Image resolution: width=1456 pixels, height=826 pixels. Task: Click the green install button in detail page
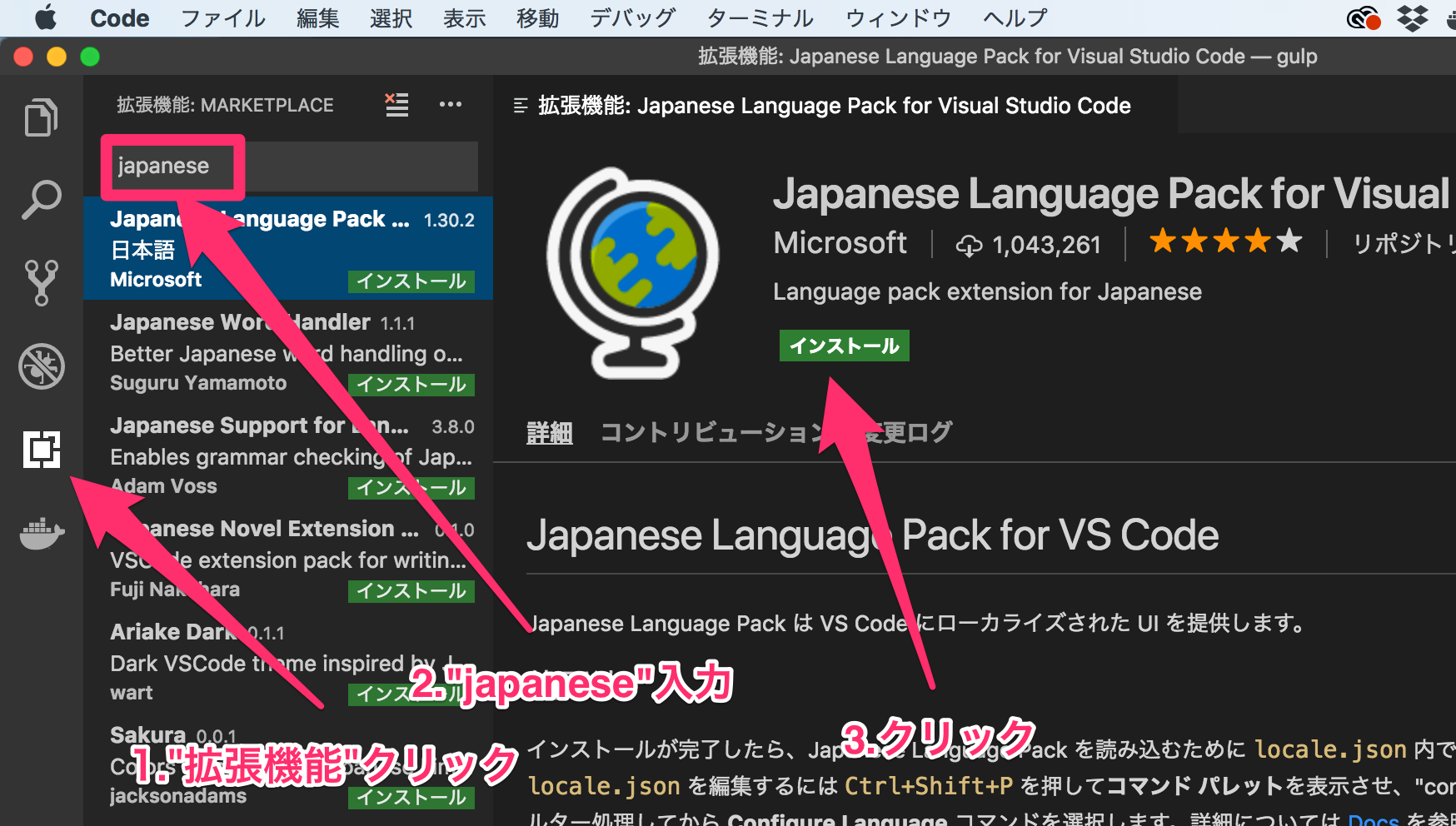(x=845, y=346)
